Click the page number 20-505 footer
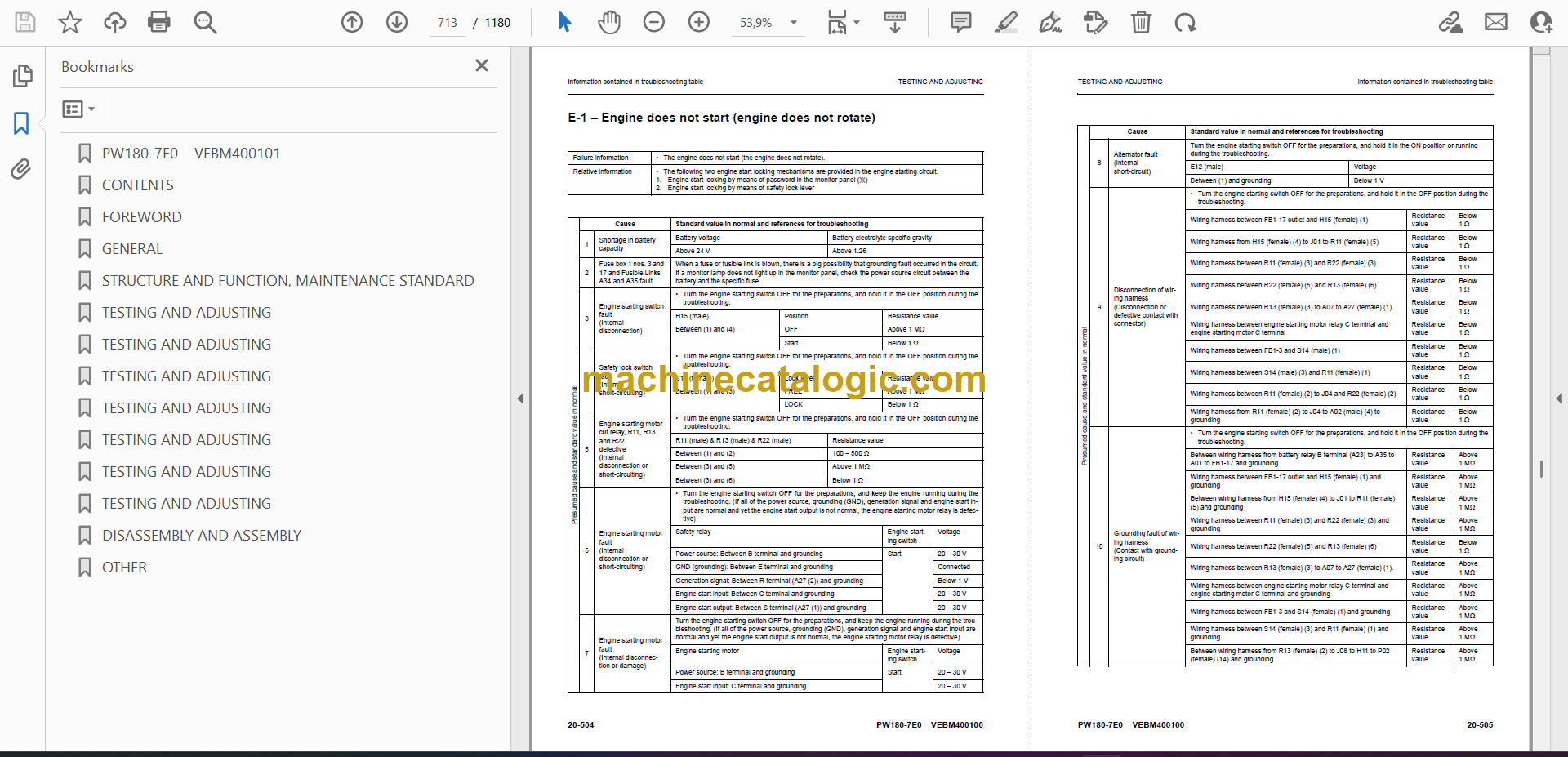1568x757 pixels. (x=1479, y=724)
